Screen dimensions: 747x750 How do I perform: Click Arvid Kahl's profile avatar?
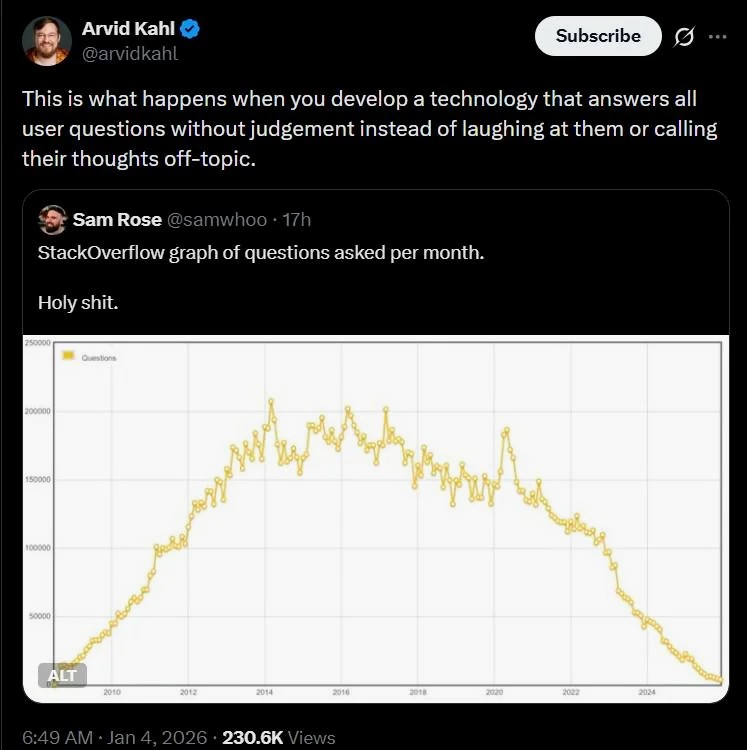point(47,41)
